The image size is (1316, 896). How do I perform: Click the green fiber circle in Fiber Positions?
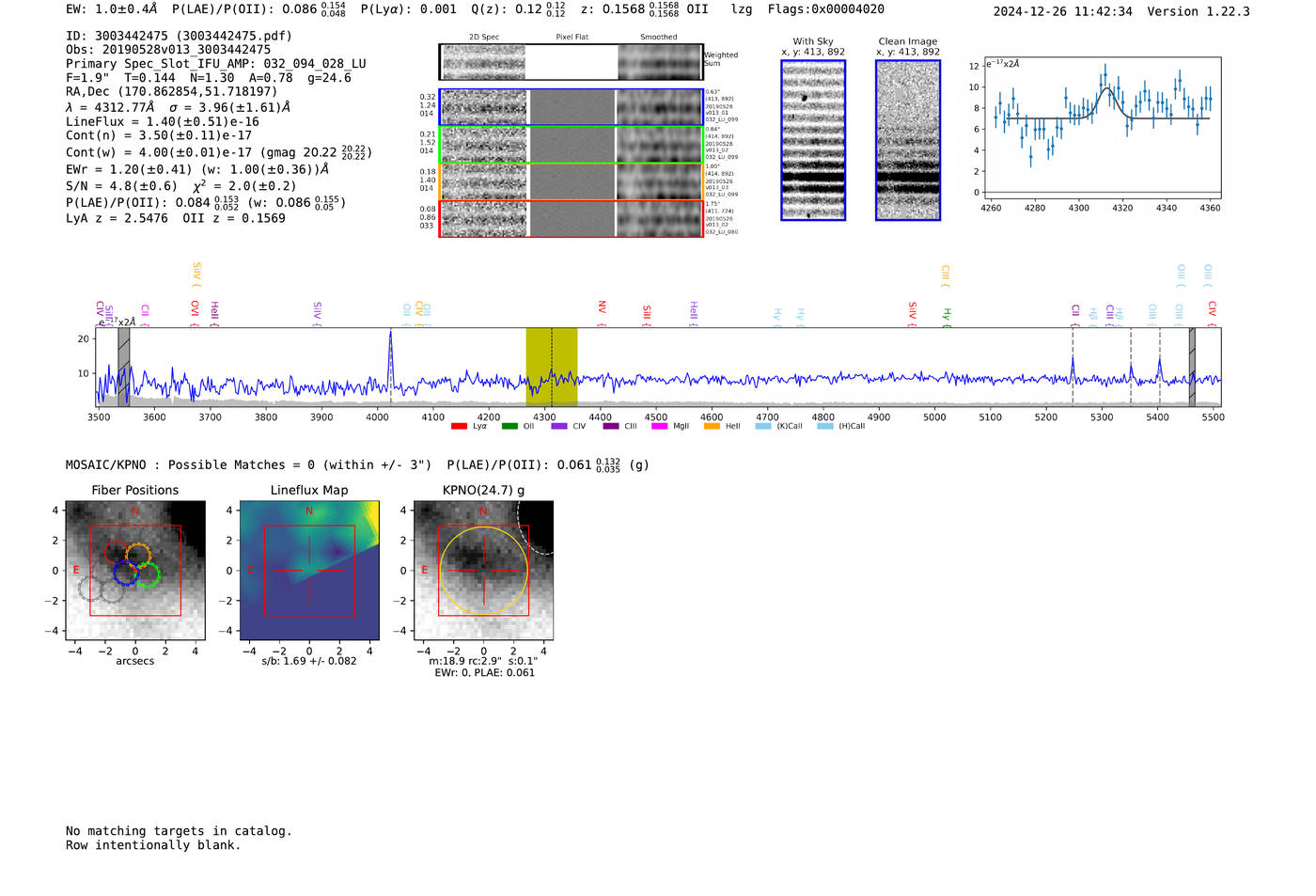click(148, 575)
